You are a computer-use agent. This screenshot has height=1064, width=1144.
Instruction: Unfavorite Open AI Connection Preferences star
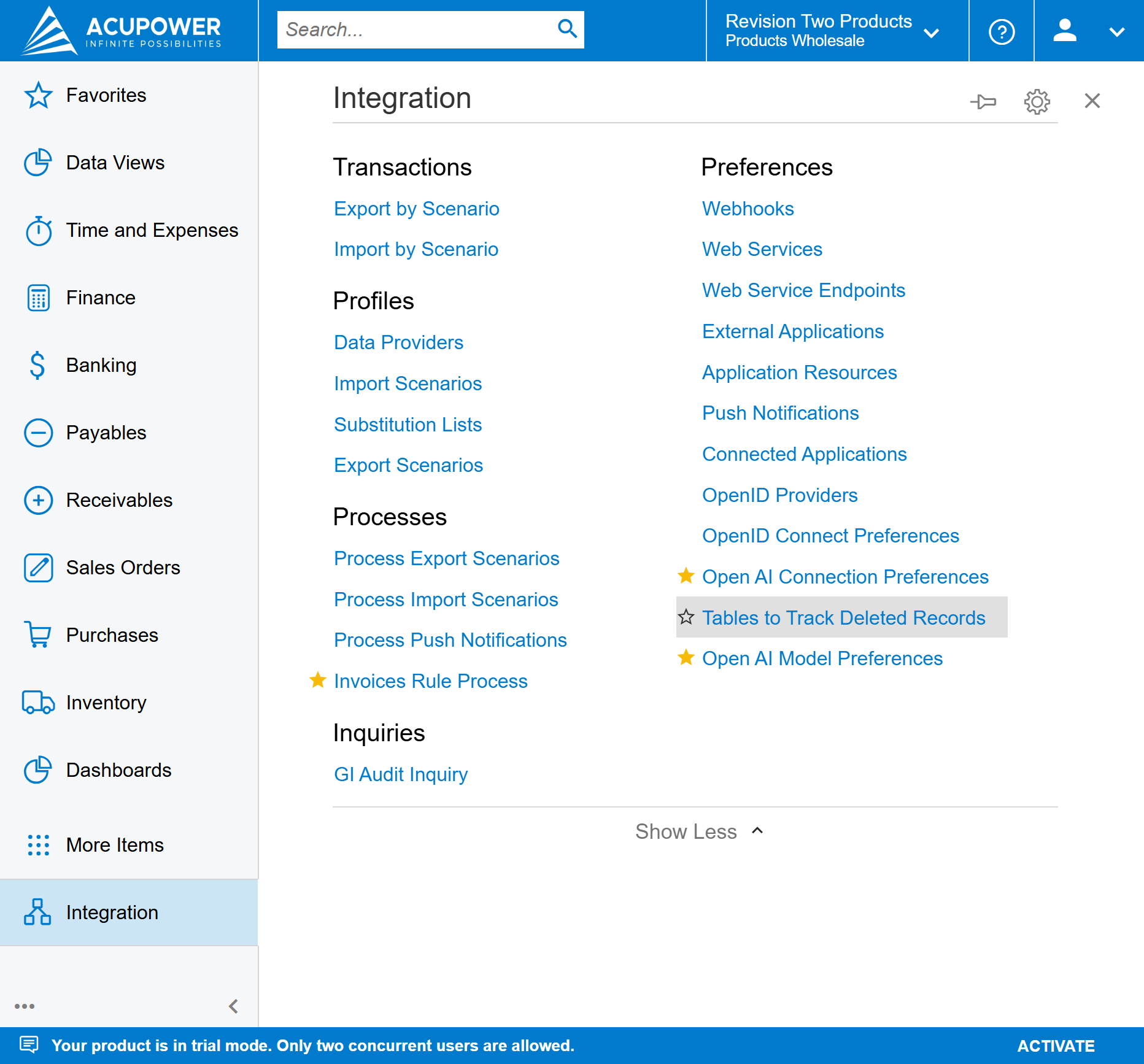pos(686,576)
